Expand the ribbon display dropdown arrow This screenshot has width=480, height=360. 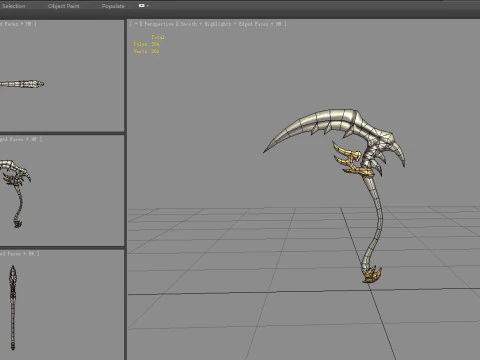point(148,6)
